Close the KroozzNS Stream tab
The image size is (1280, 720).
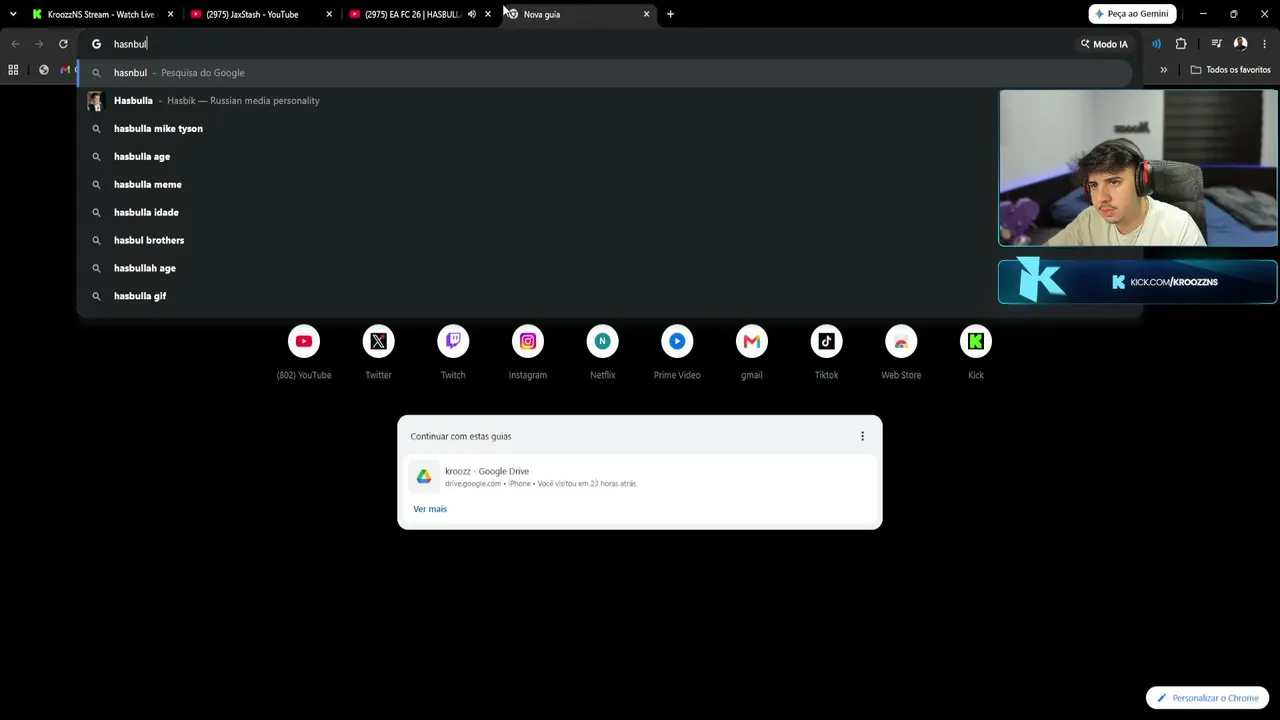[170, 14]
